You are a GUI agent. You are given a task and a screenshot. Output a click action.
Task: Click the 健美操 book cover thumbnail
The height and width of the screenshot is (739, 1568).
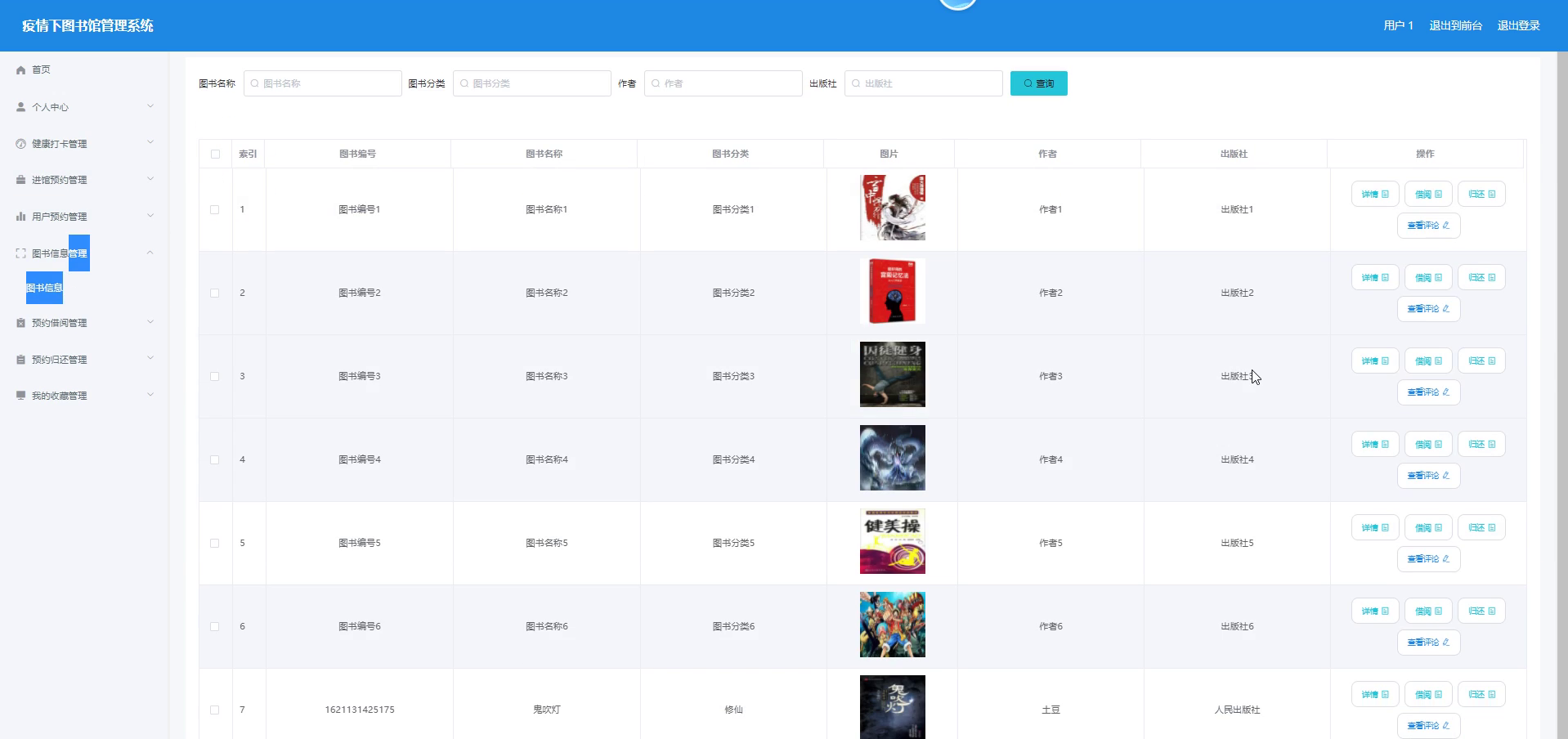(893, 541)
